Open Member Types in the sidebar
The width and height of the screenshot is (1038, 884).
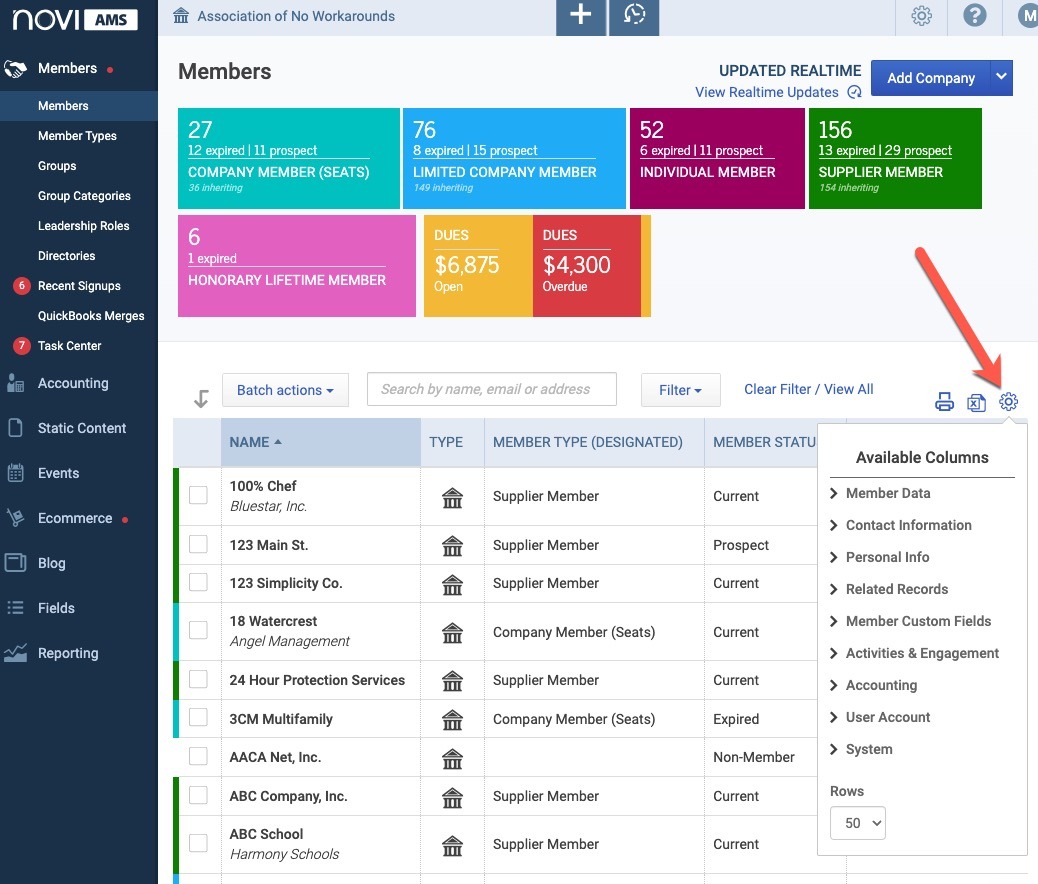(77, 136)
